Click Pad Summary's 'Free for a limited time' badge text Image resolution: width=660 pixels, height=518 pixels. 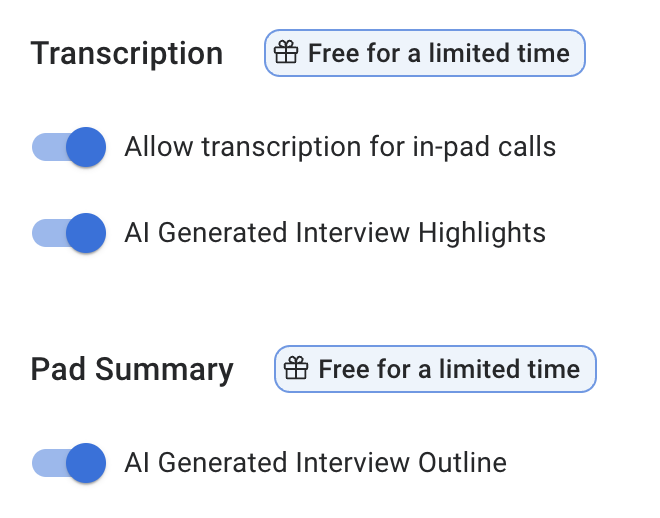click(448, 369)
